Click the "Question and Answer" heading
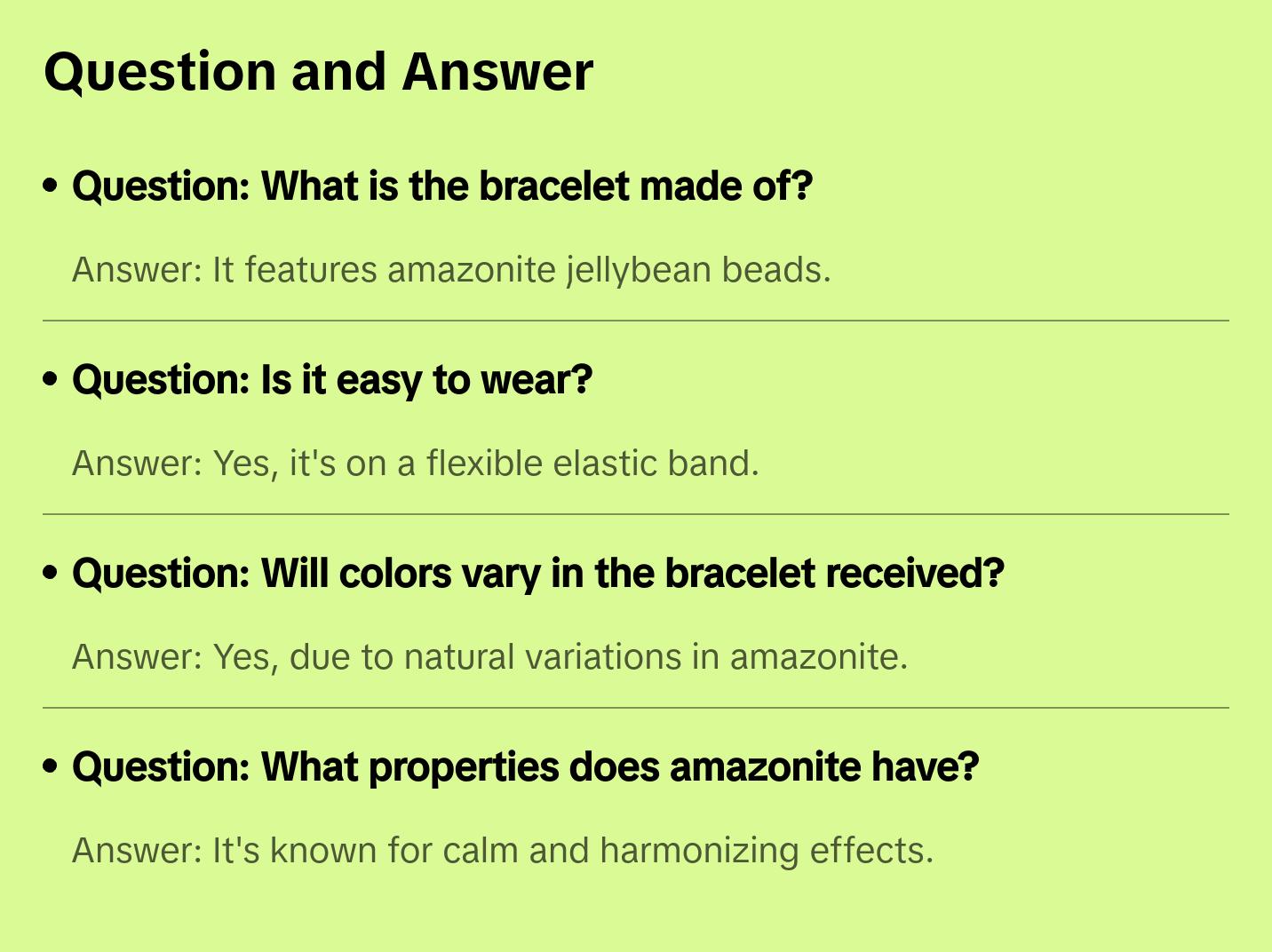 click(318, 72)
